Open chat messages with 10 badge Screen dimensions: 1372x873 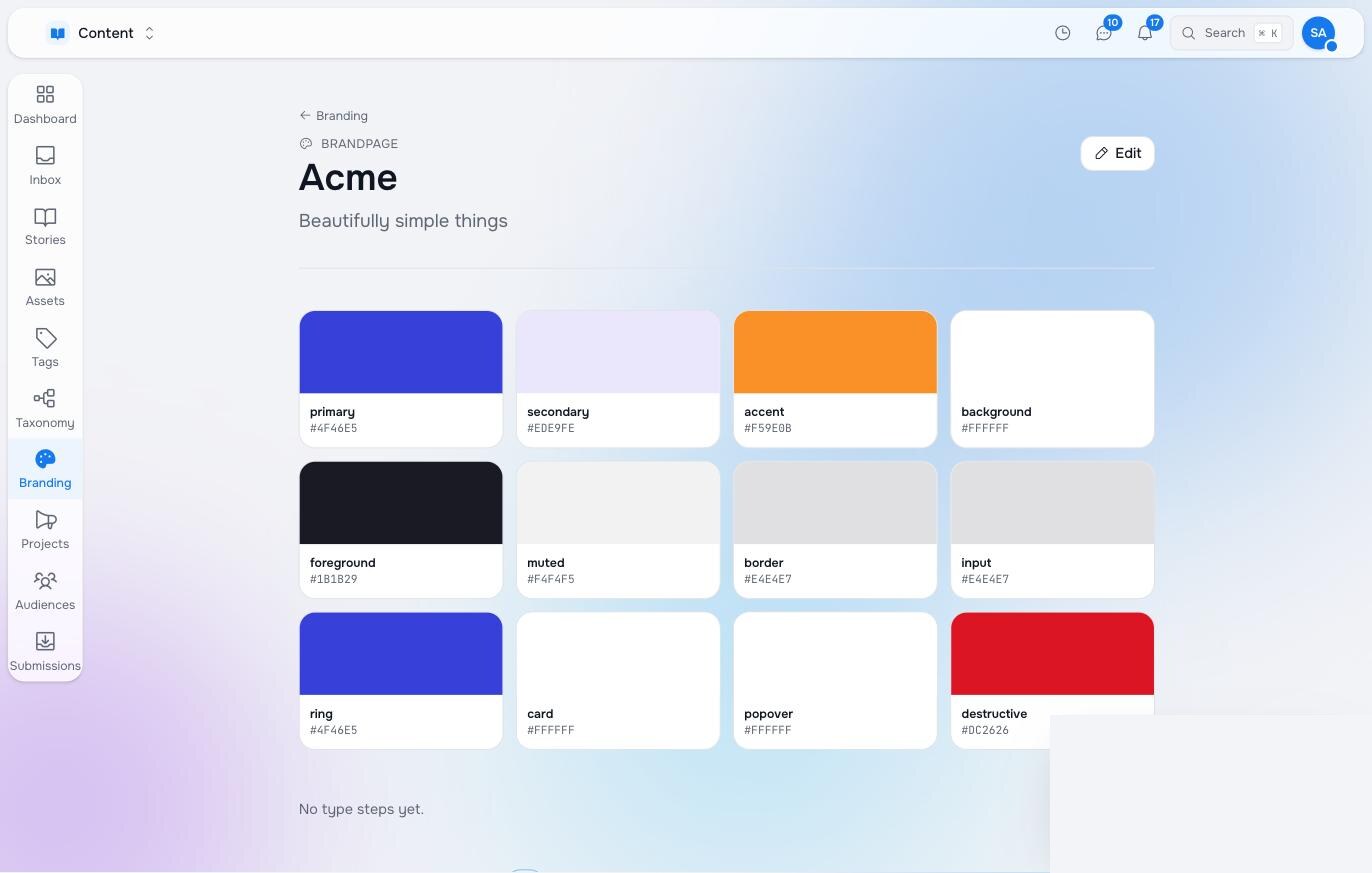tap(1104, 33)
